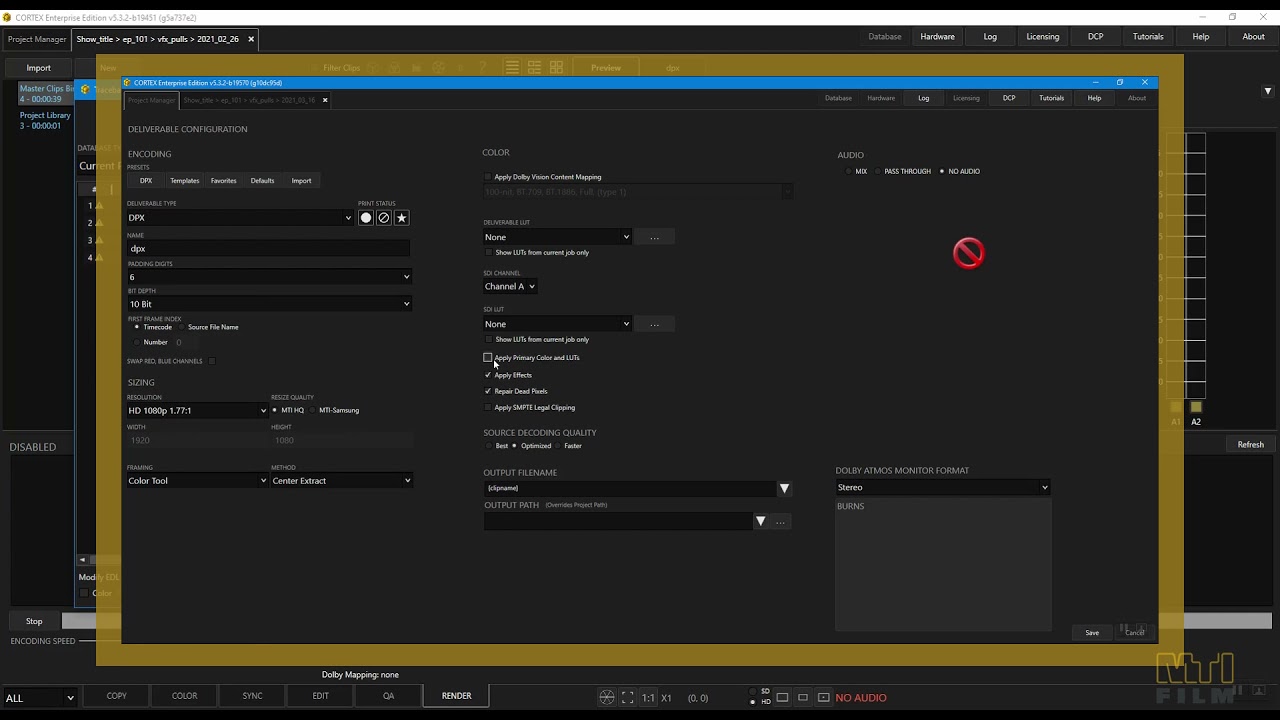The height and width of the screenshot is (720, 1280).
Task: Click the circle print status icon
Action: click(366, 218)
